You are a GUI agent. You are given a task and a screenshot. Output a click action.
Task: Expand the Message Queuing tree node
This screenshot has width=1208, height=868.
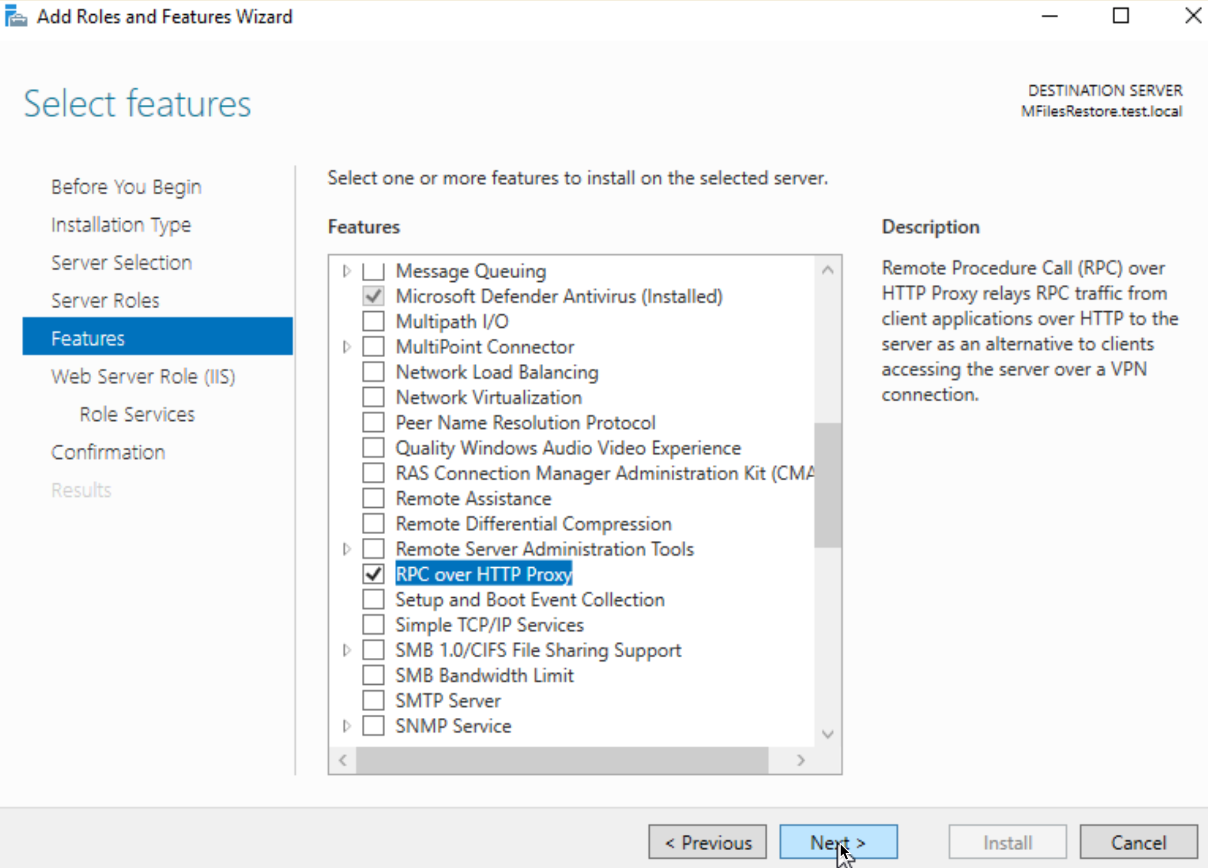pos(347,271)
